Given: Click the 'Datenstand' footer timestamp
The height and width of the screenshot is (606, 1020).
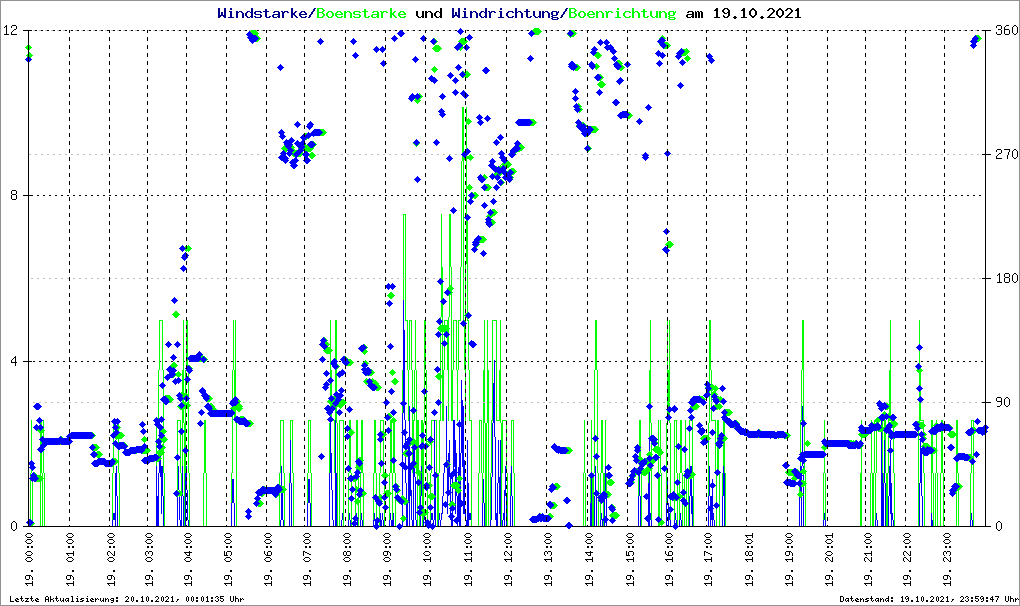Looking at the screenshot, I should click(x=929, y=599).
